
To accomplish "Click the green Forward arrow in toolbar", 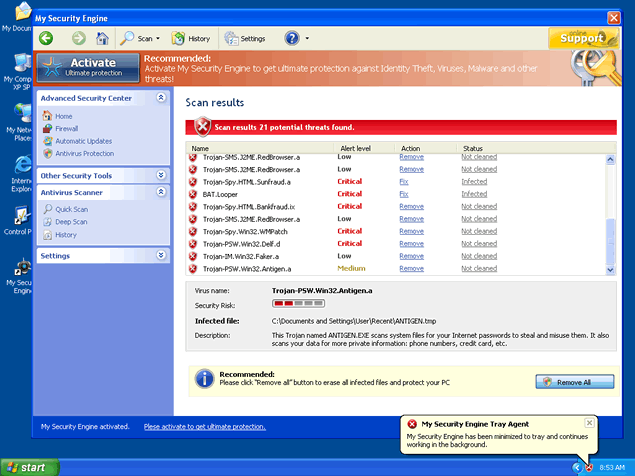I will [78, 38].
